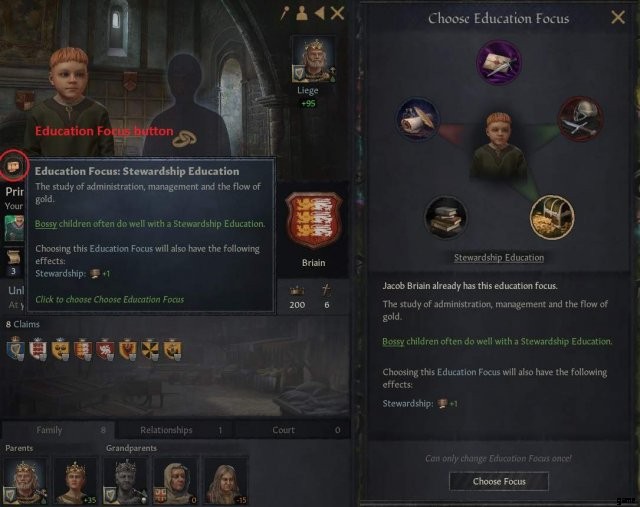Image resolution: width=640 pixels, height=507 pixels.
Task: Select the Martial education helmet icon
Action: pos(580,119)
